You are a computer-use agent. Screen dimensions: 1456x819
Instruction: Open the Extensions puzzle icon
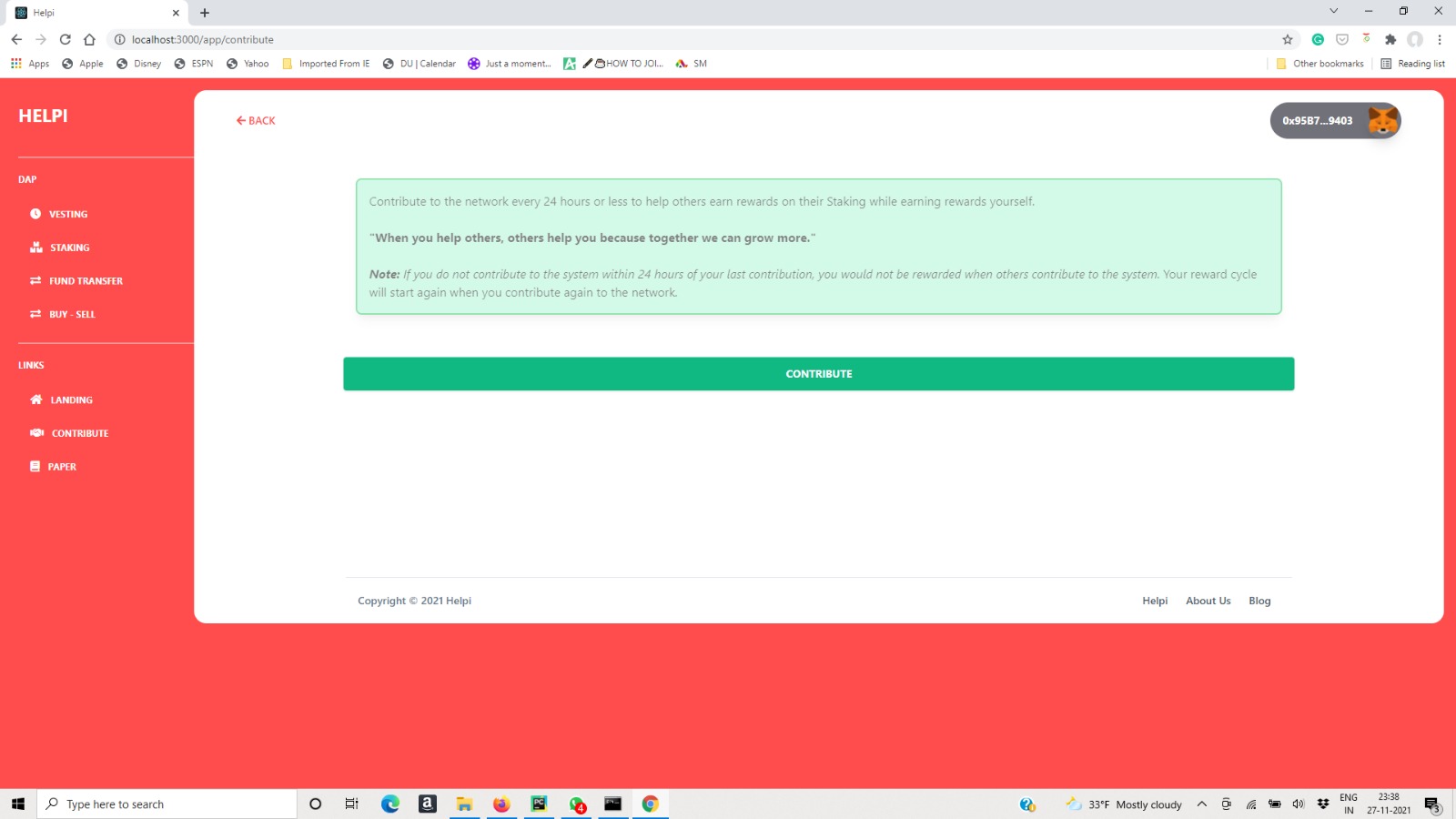[1390, 39]
